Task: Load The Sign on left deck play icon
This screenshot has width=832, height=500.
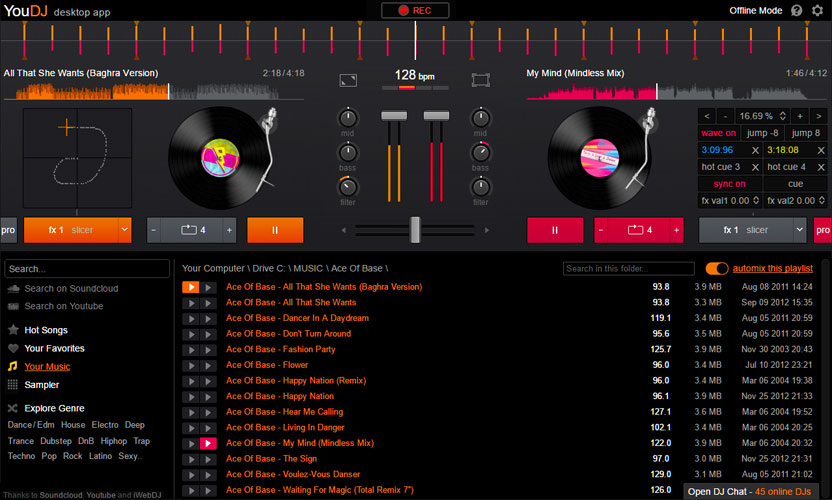Action: tap(191, 459)
